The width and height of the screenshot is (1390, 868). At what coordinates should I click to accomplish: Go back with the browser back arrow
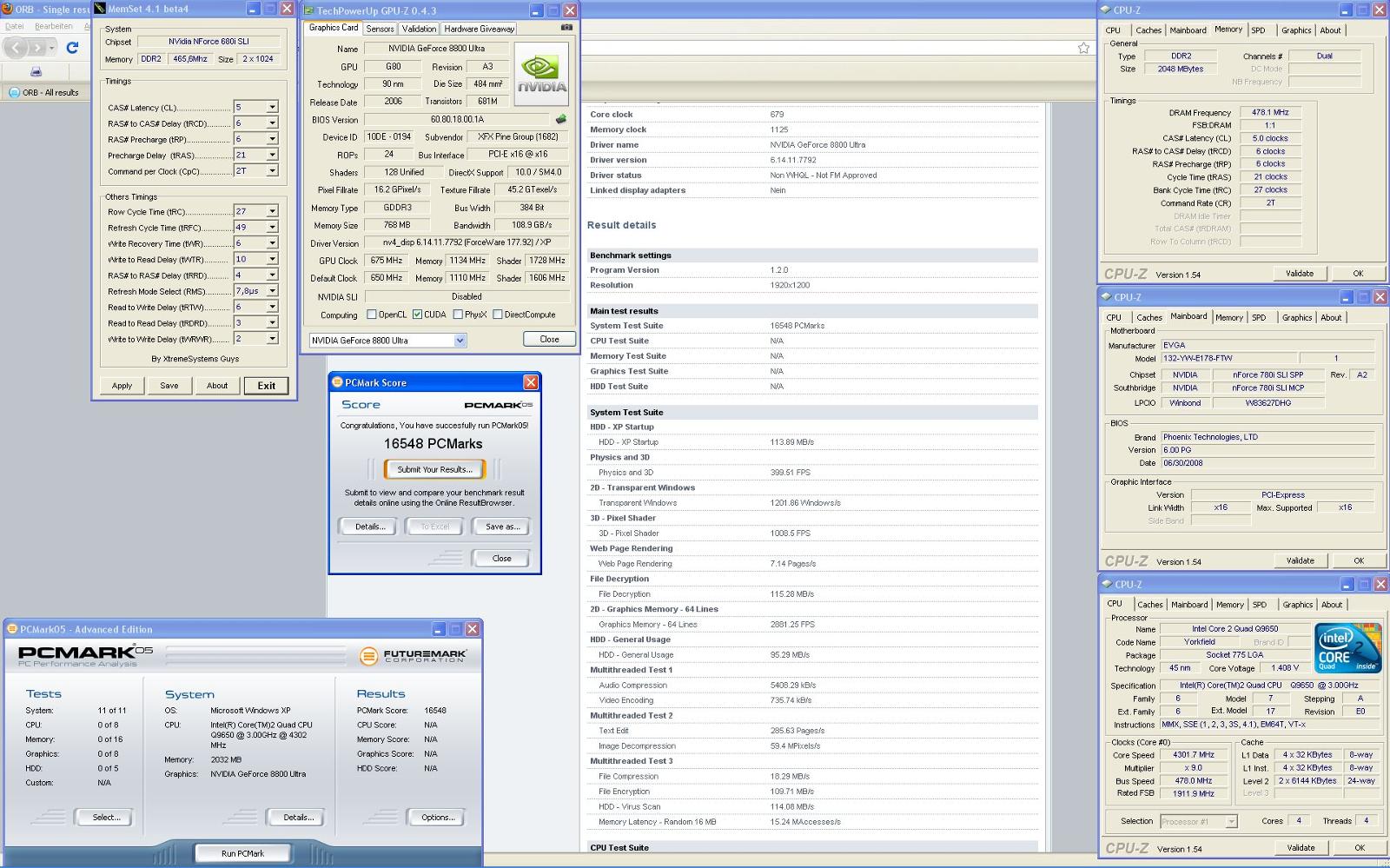(16, 48)
